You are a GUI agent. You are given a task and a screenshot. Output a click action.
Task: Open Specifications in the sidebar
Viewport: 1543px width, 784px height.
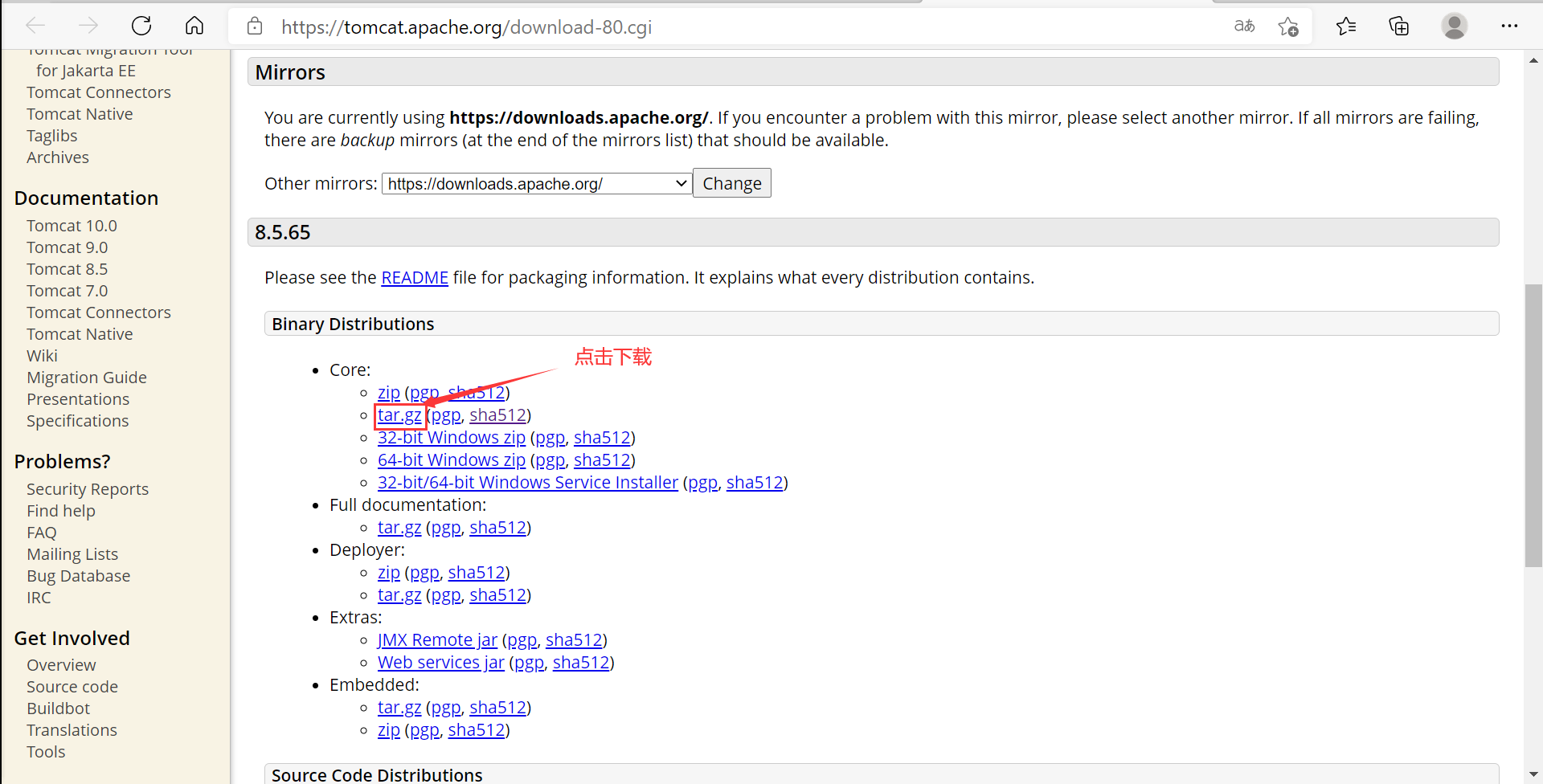(77, 421)
